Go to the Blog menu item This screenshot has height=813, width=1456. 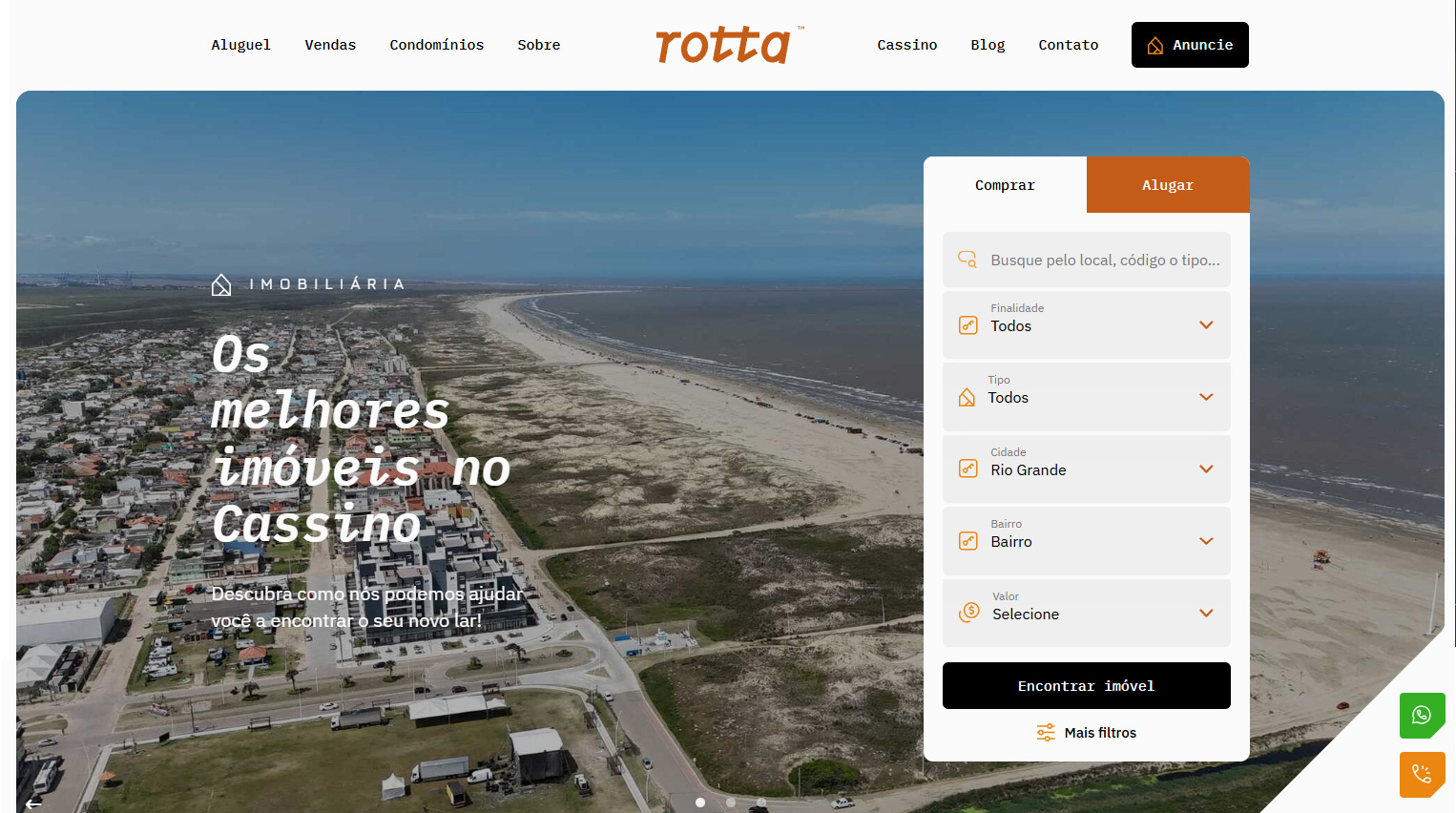click(988, 45)
